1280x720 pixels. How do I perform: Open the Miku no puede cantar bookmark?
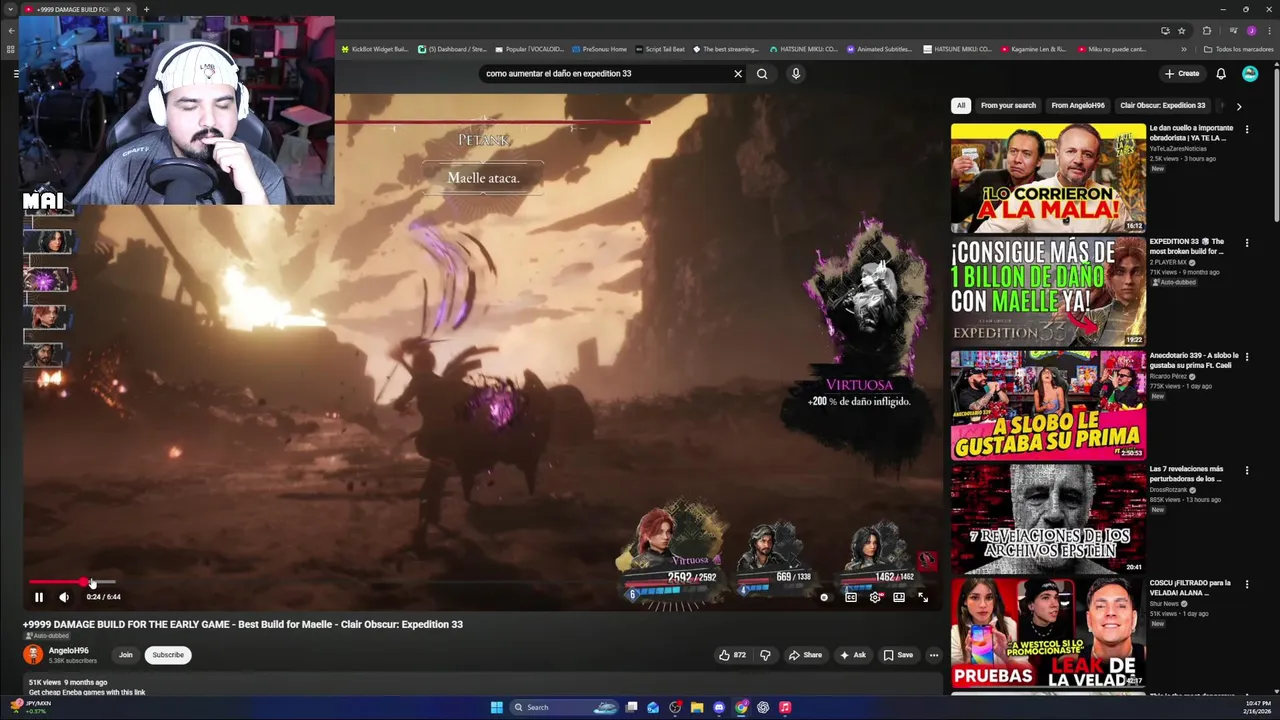tap(1112, 49)
